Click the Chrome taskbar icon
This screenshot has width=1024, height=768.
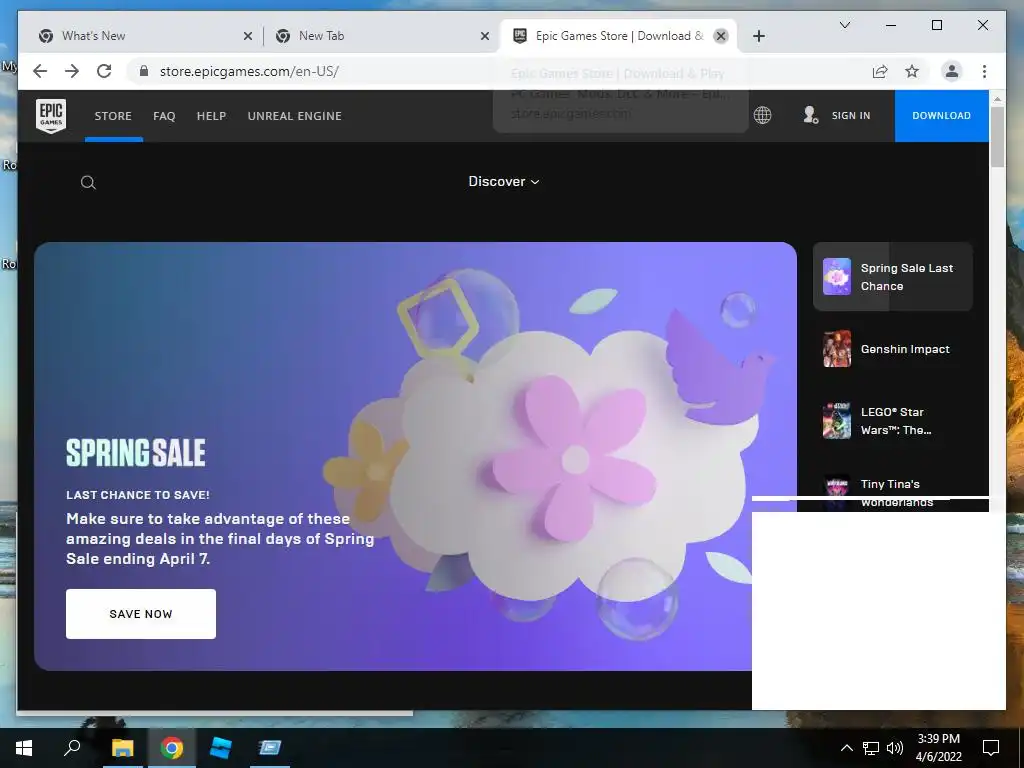tap(172, 748)
